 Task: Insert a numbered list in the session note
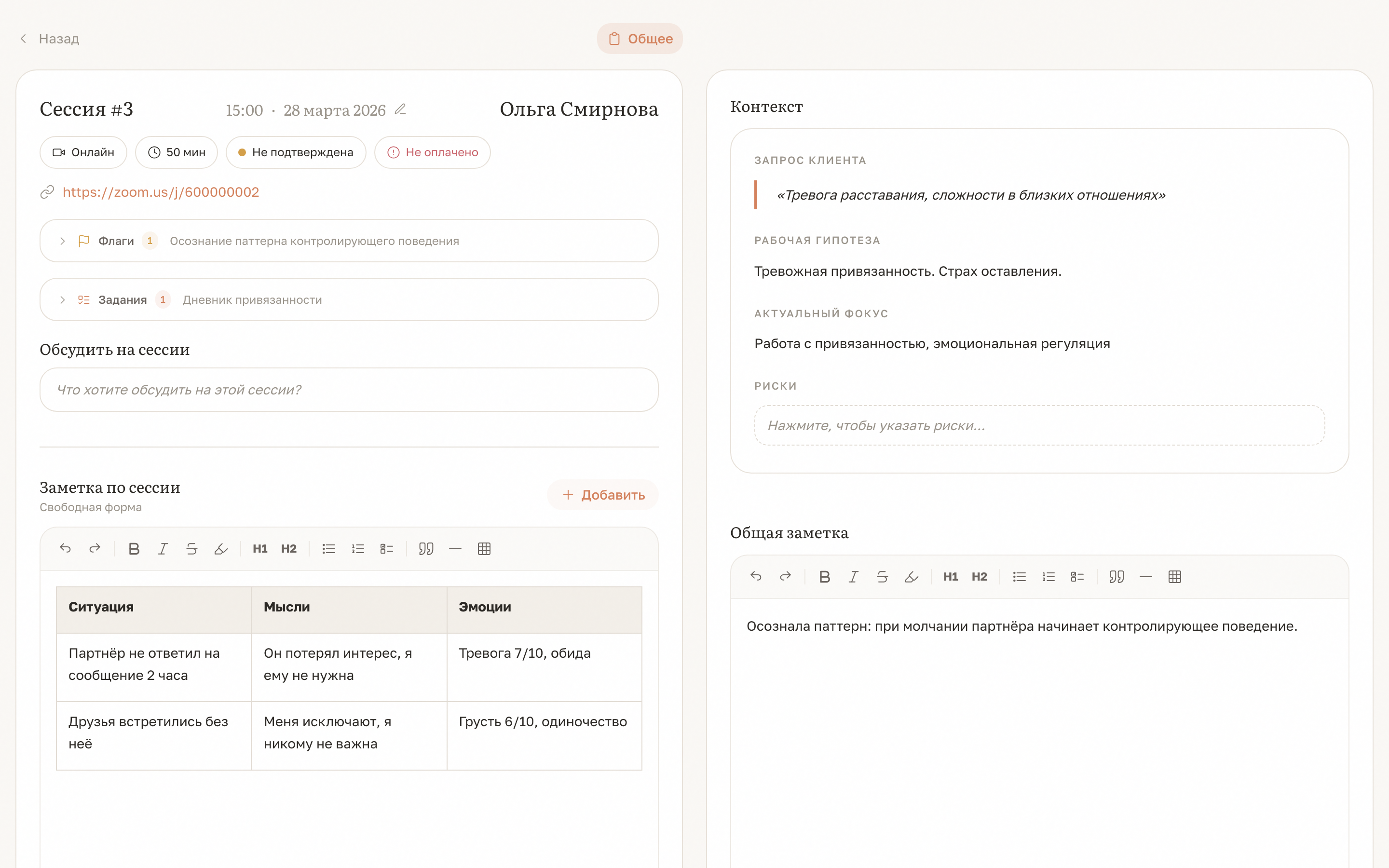click(357, 548)
